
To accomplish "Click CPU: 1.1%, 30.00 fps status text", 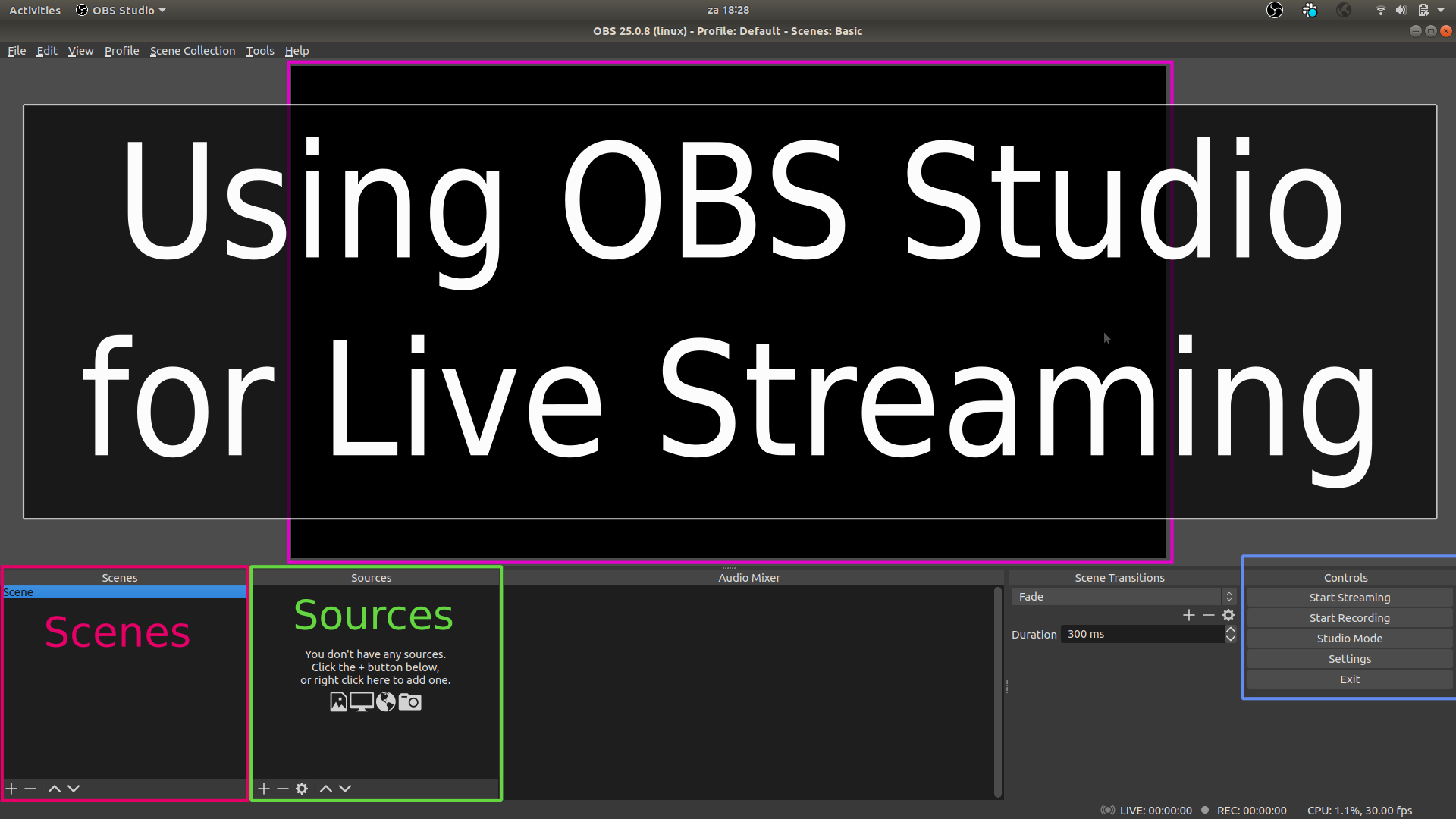I will (x=1360, y=811).
